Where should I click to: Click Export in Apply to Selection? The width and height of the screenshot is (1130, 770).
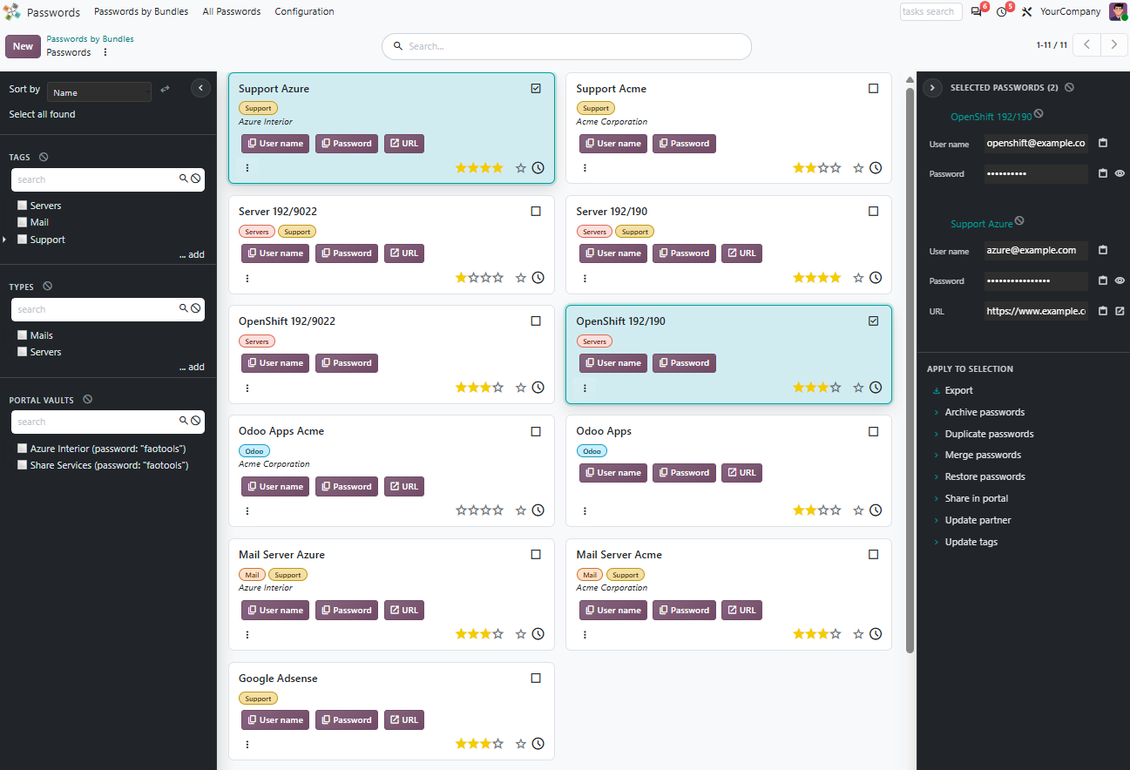(958, 390)
